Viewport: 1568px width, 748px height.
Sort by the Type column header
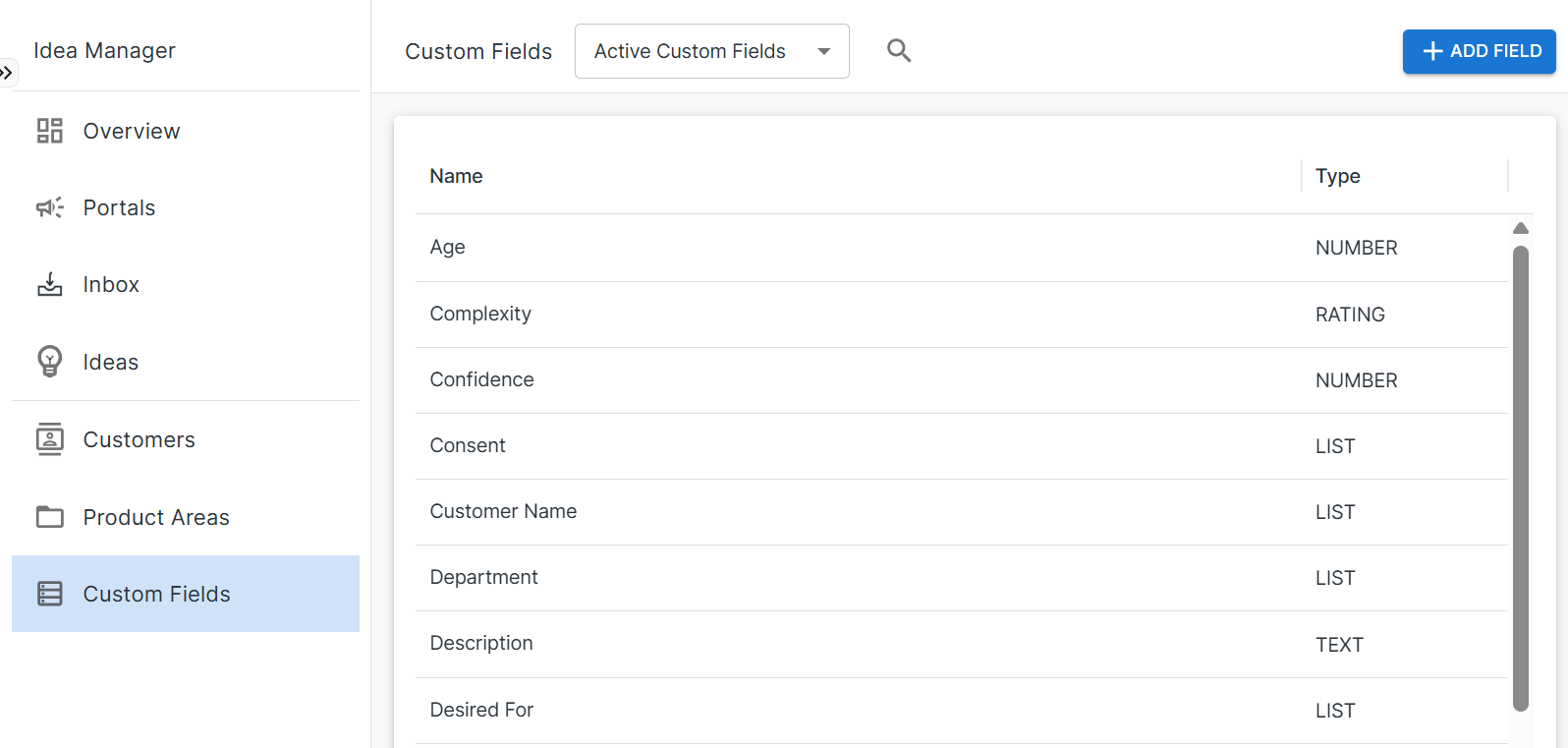1337,176
